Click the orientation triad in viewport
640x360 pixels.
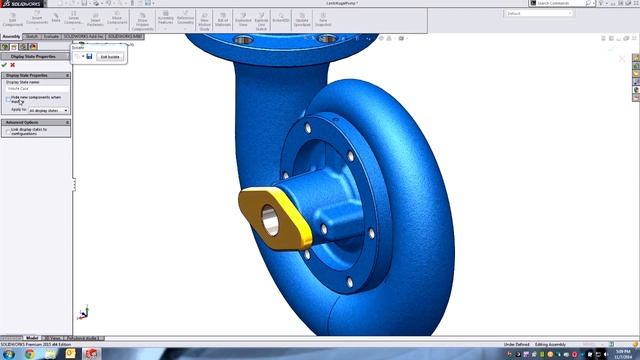(83, 312)
